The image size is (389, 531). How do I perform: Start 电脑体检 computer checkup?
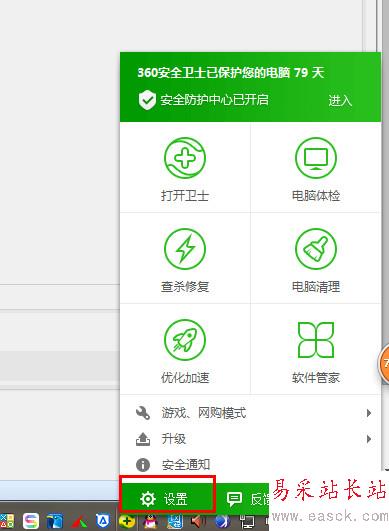point(316,158)
